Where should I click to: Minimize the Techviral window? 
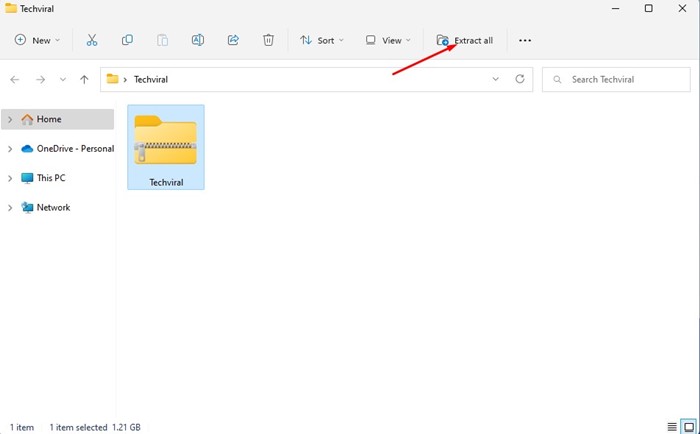[x=616, y=8]
